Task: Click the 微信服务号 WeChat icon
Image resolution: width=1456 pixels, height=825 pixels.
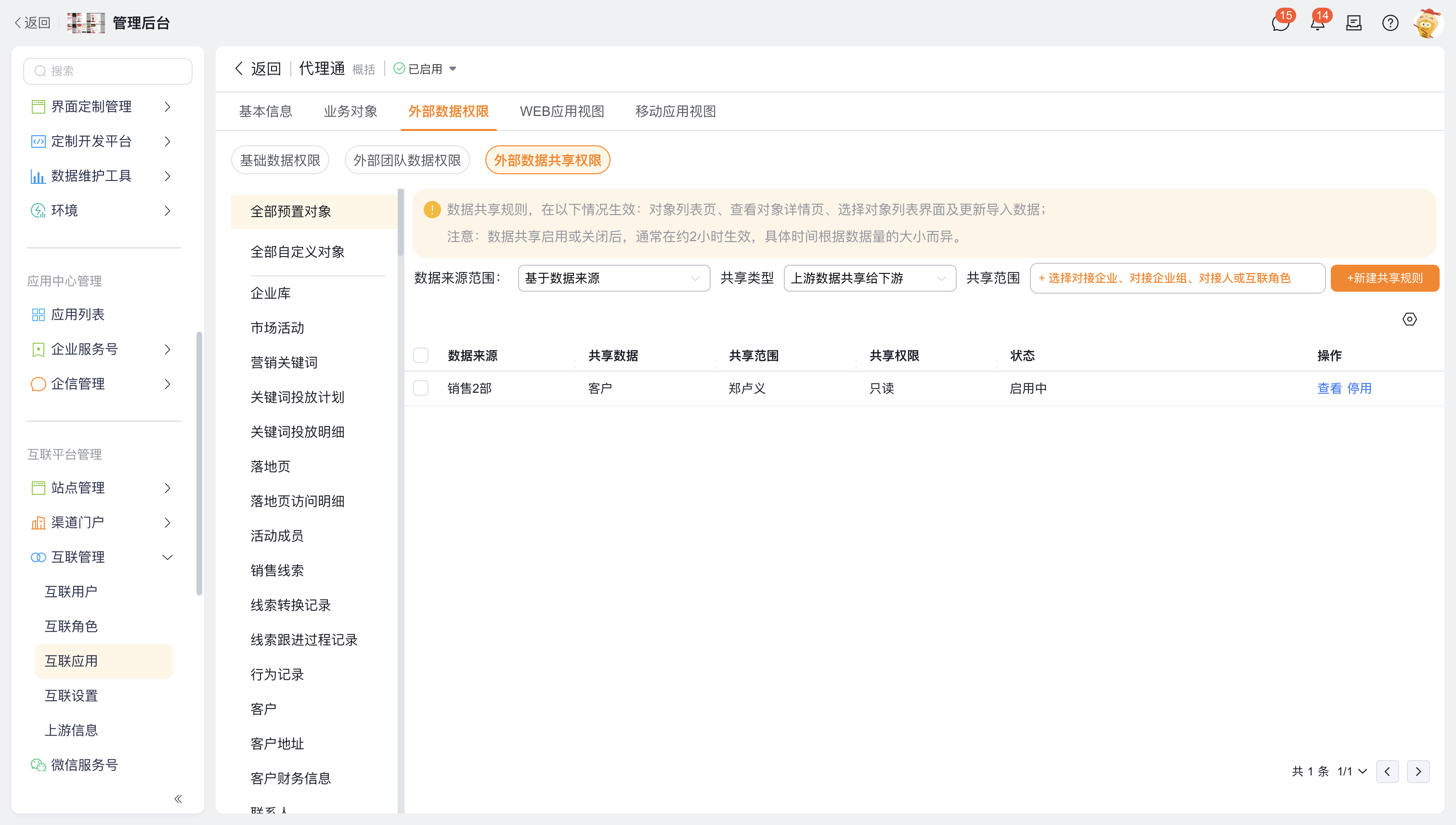Action: pyautogui.click(x=38, y=765)
